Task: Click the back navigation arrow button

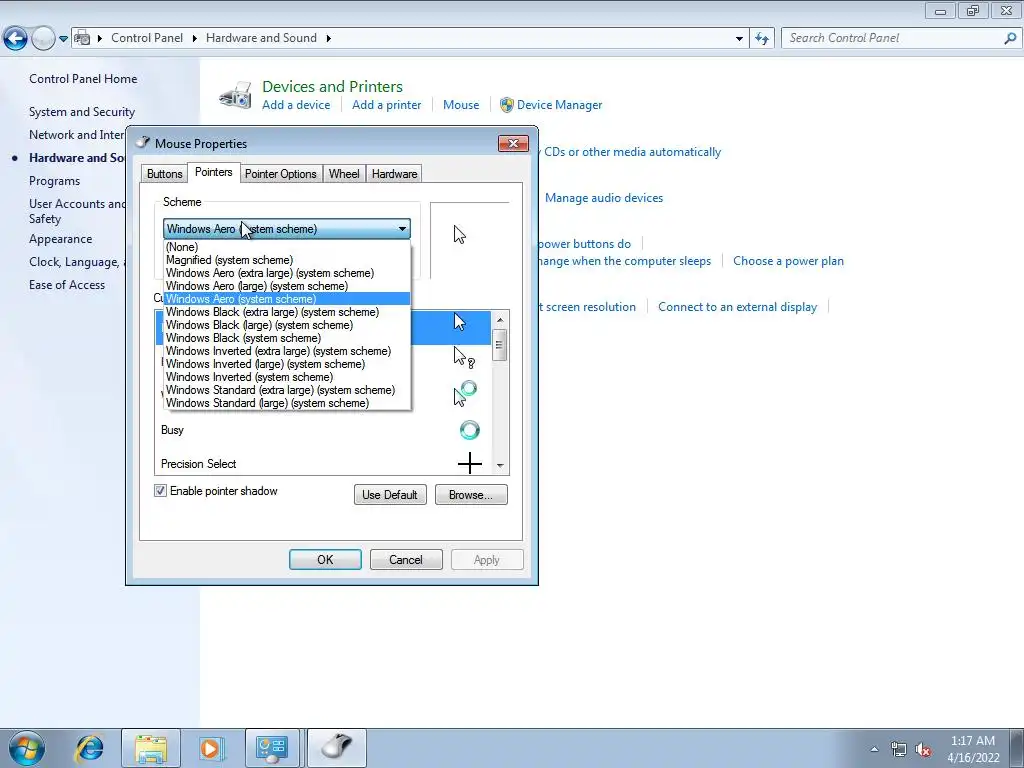Action: (15, 39)
